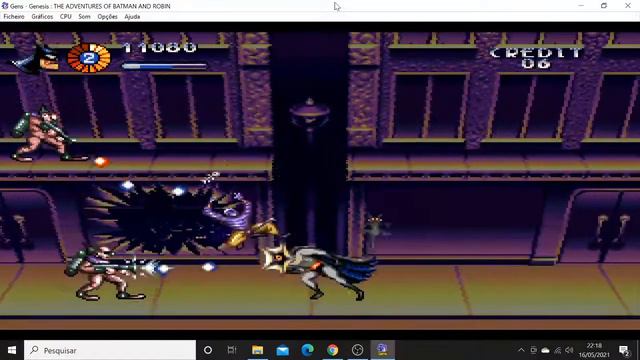Open the network status tray icon
Image resolution: width=640 pixels, height=360 pixels.
pyautogui.click(x=558, y=350)
